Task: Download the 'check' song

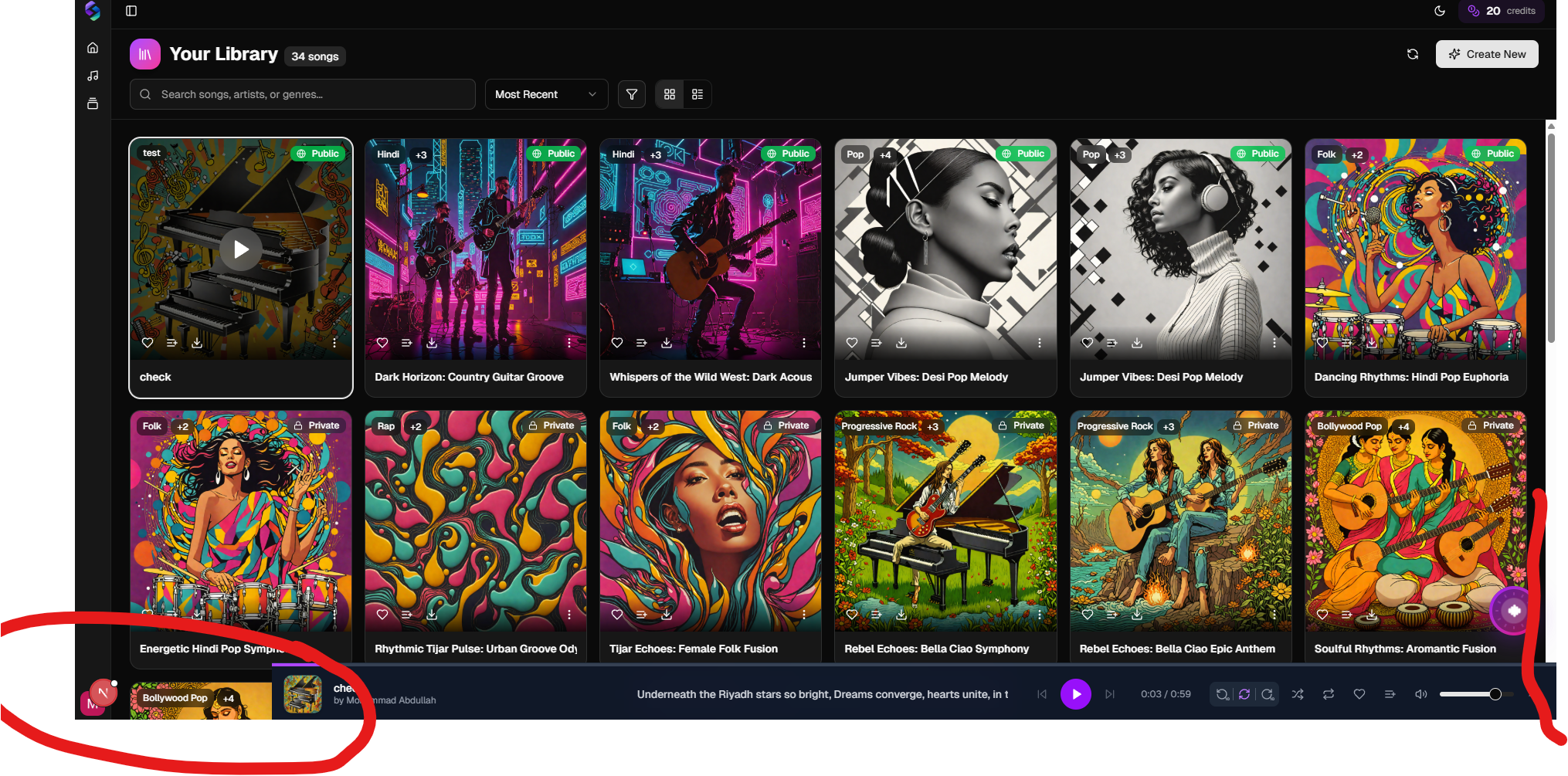Action: tap(197, 343)
